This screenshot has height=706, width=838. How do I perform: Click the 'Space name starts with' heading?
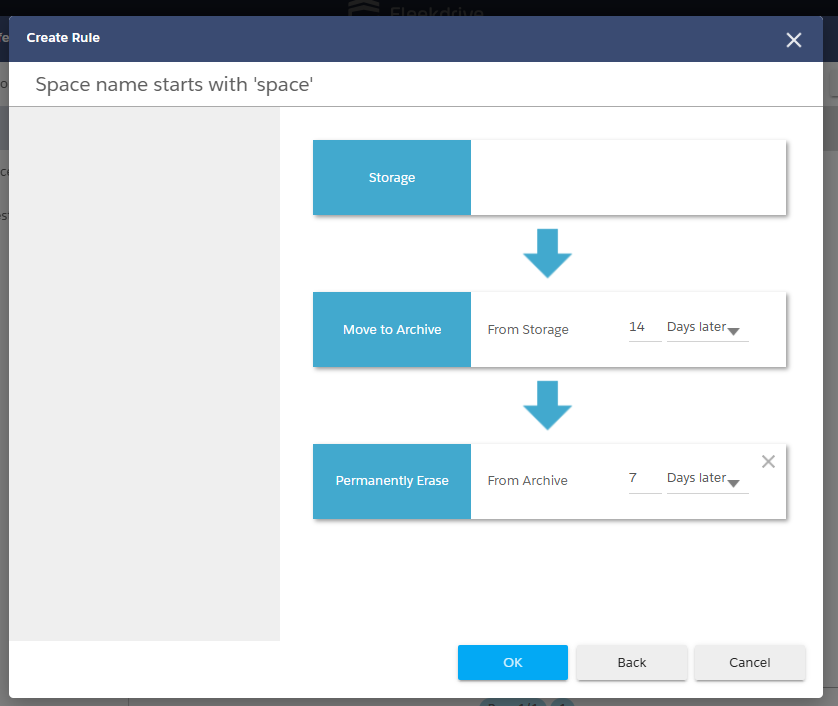click(174, 85)
